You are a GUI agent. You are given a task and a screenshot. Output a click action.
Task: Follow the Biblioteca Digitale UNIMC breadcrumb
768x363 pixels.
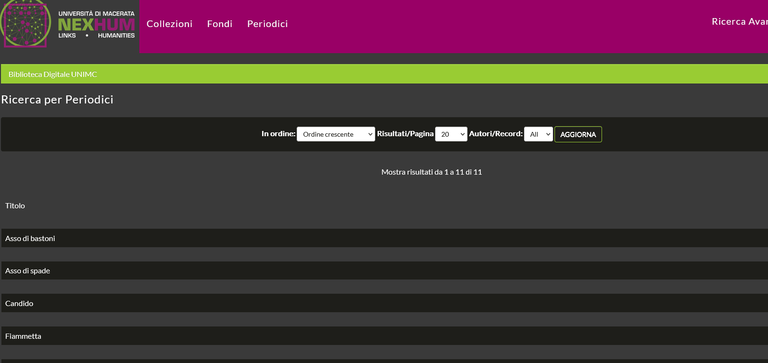pos(52,74)
